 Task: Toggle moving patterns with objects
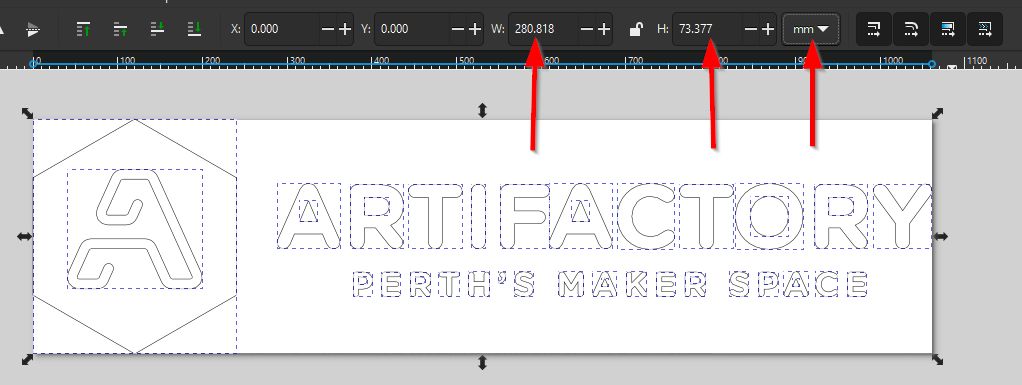click(x=986, y=29)
